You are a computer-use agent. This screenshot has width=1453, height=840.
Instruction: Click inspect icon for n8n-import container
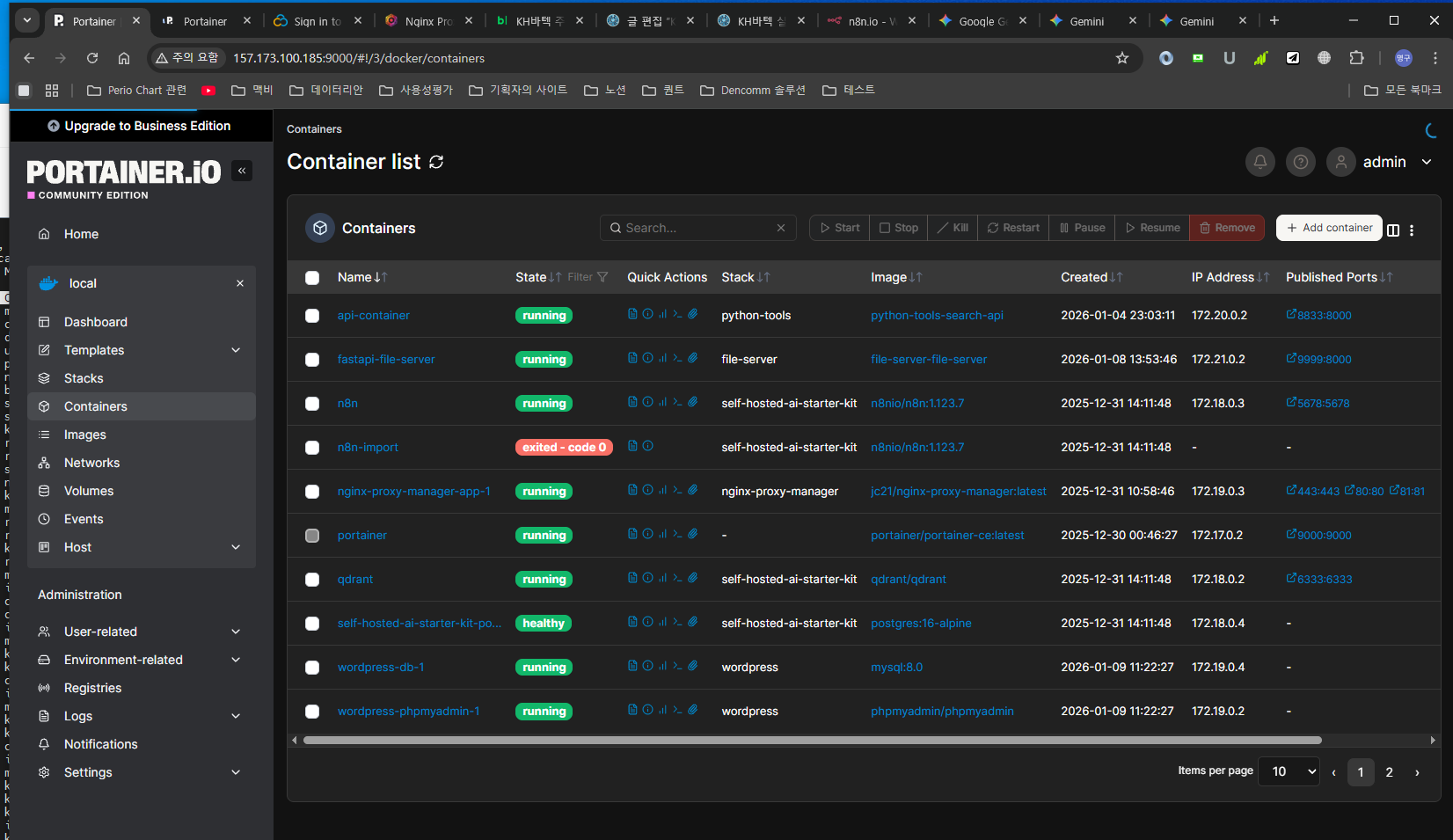pyautogui.click(x=648, y=446)
